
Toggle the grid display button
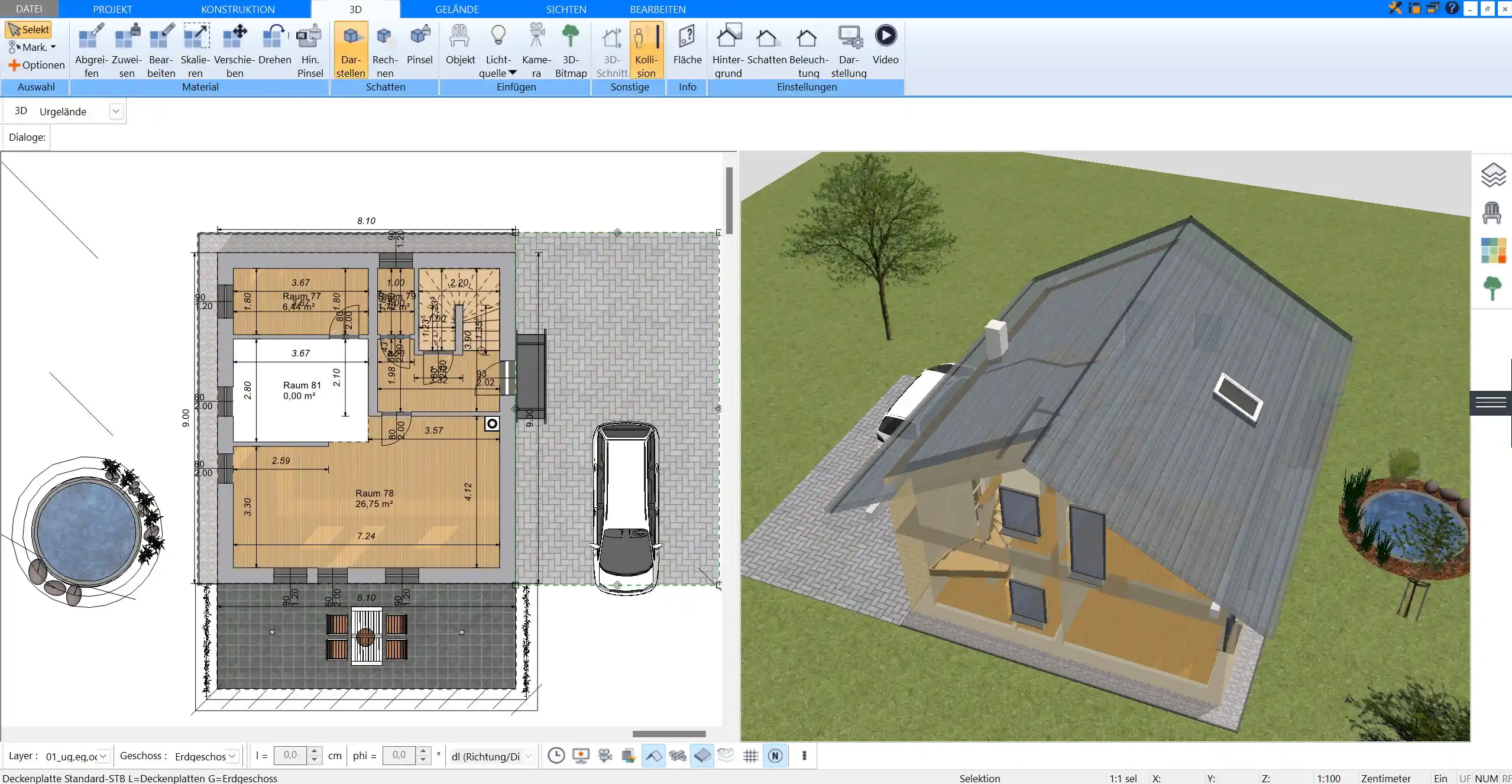tap(750, 756)
